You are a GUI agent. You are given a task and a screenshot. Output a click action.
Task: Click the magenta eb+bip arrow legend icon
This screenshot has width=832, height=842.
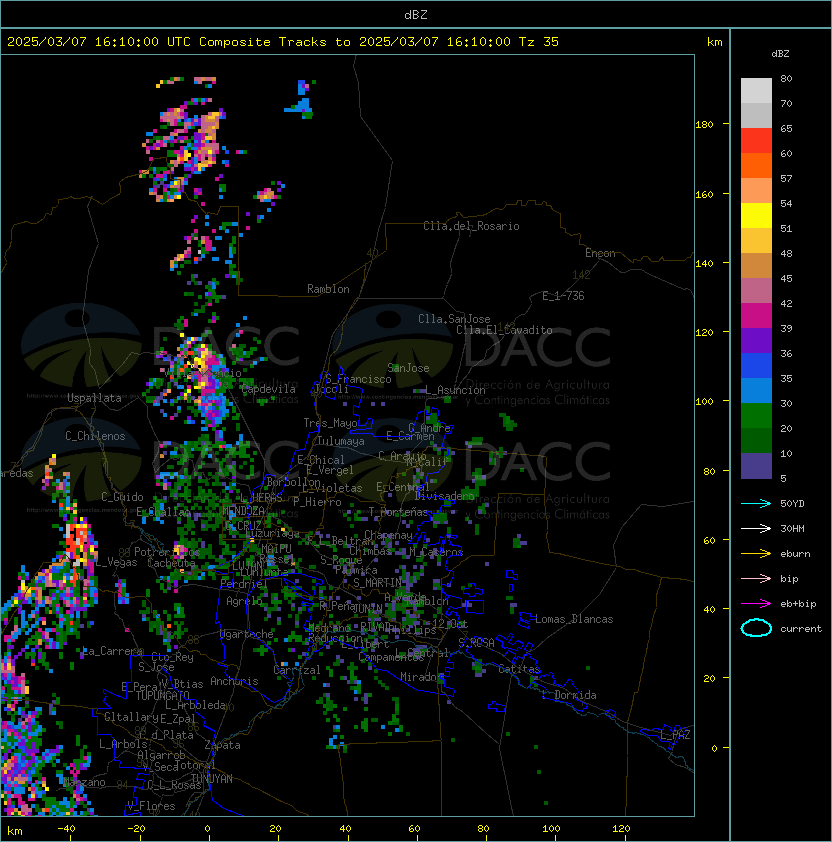[x=756, y=604]
